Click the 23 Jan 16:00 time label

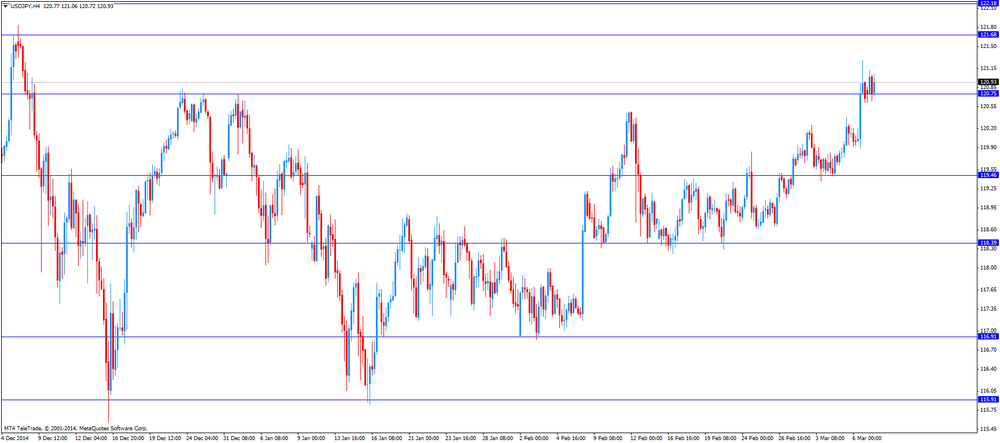(x=461, y=439)
